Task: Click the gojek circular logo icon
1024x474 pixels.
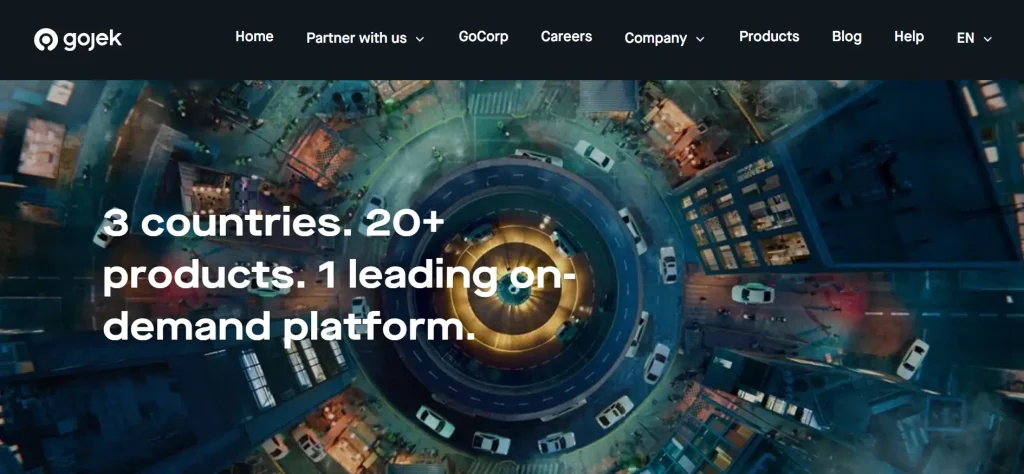Action: (46, 40)
